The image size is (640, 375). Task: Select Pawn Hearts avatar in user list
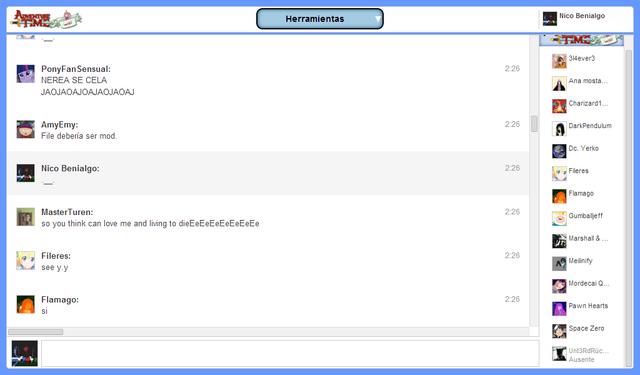559,308
